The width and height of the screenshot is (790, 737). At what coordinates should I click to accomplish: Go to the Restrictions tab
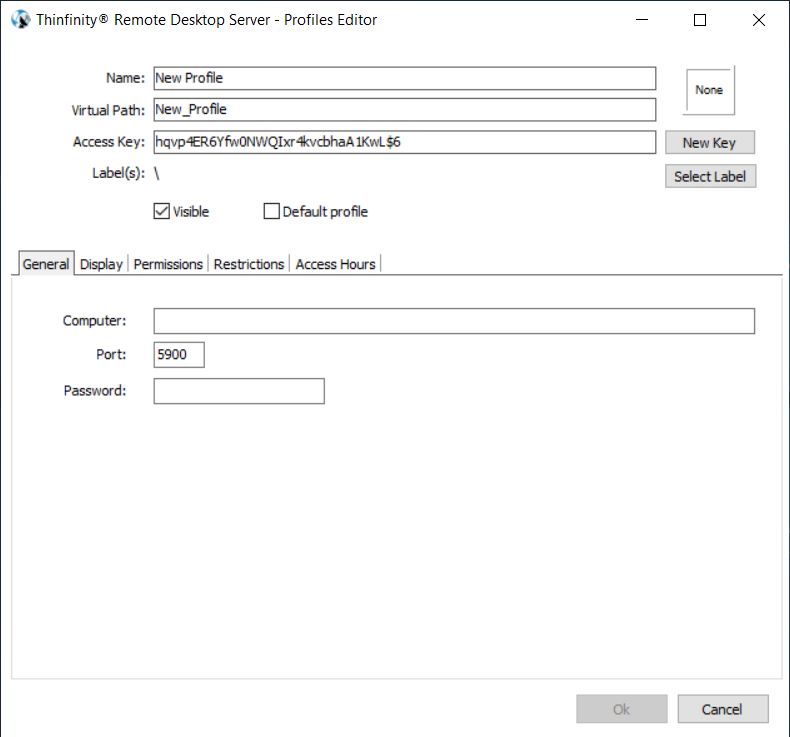249,264
